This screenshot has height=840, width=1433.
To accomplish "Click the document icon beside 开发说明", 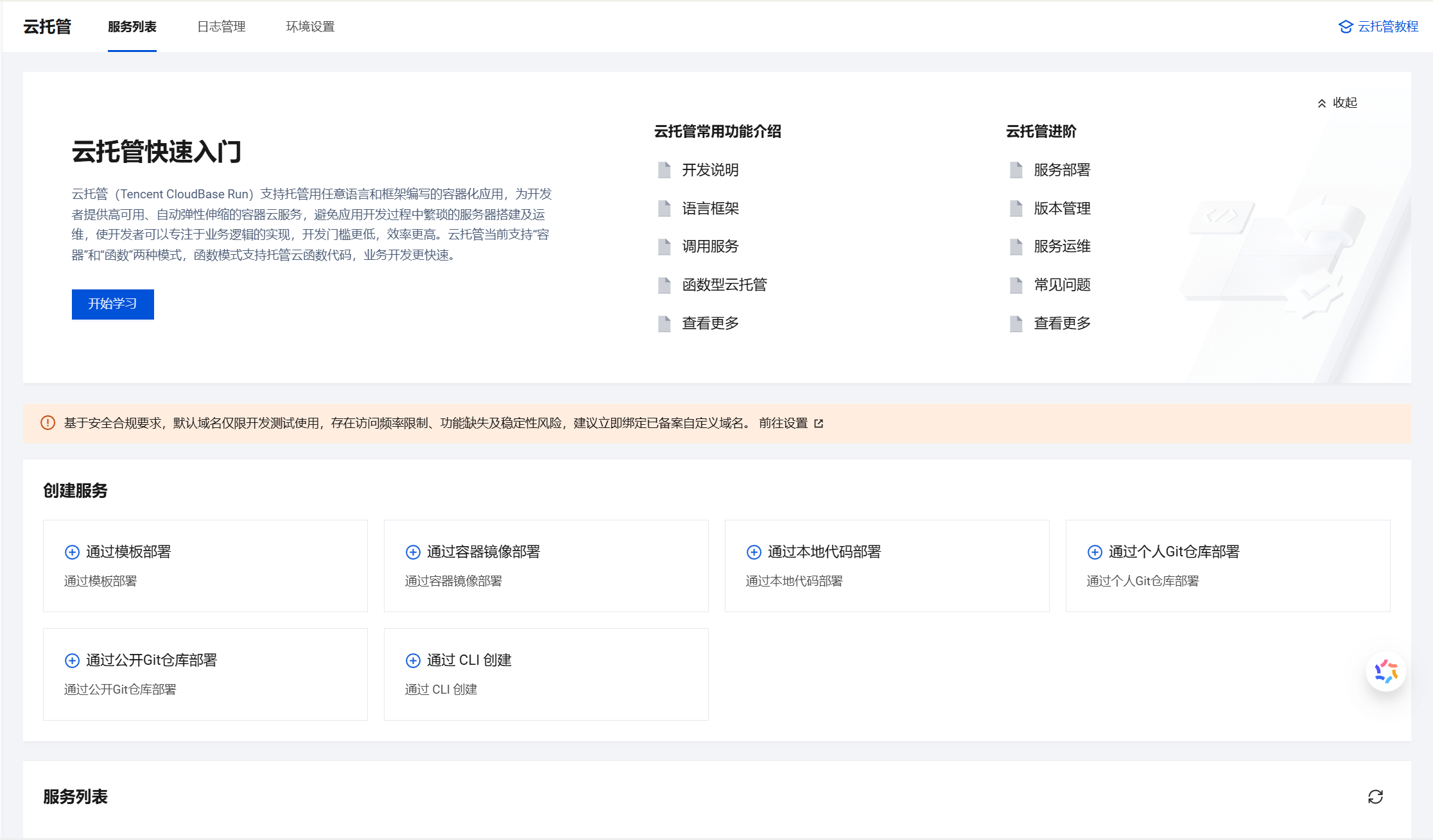I will [x=664, y=170].
